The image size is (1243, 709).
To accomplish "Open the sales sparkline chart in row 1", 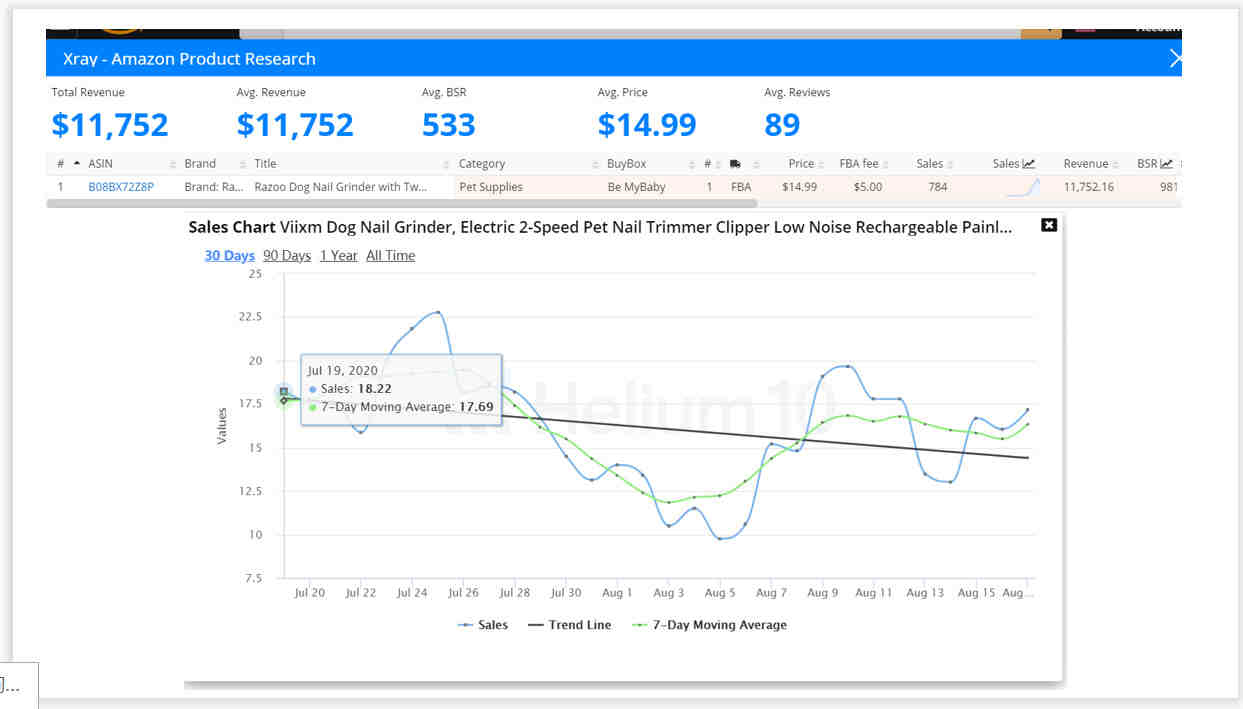I will (1023, 187).
